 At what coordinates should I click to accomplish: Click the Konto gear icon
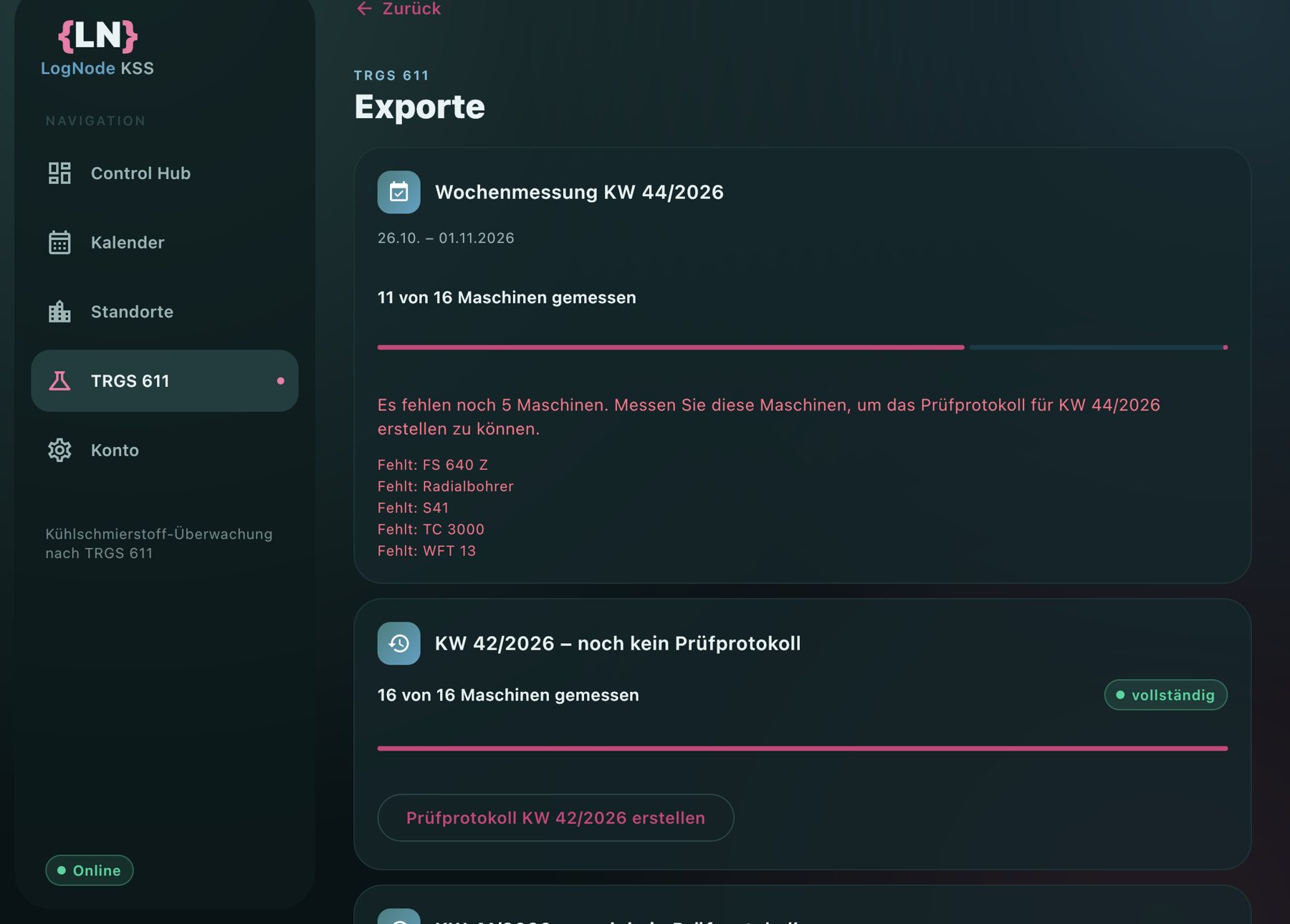coord(59,450)
